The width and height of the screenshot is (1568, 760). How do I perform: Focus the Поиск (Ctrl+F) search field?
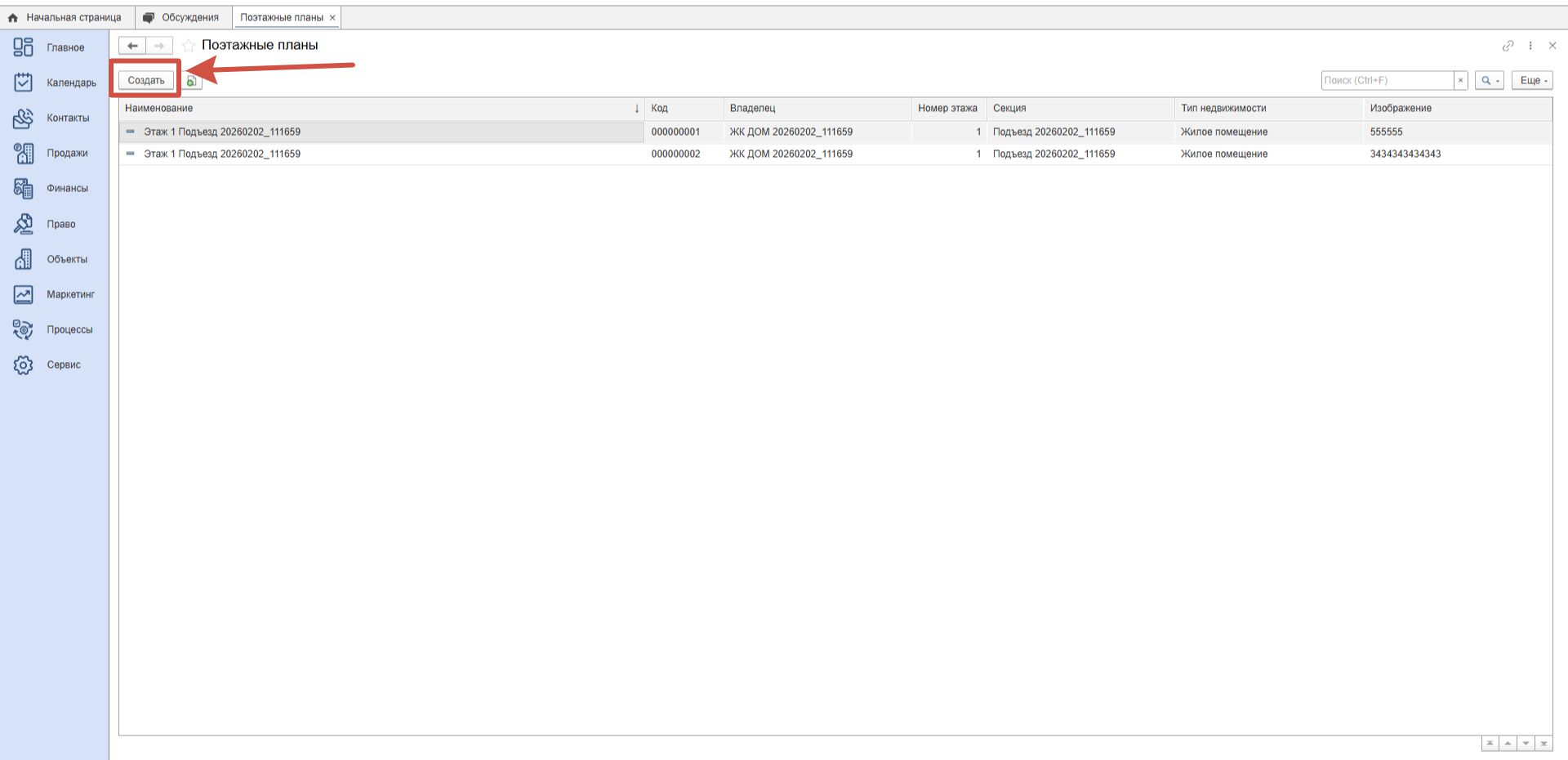(x=1387, y=80)
